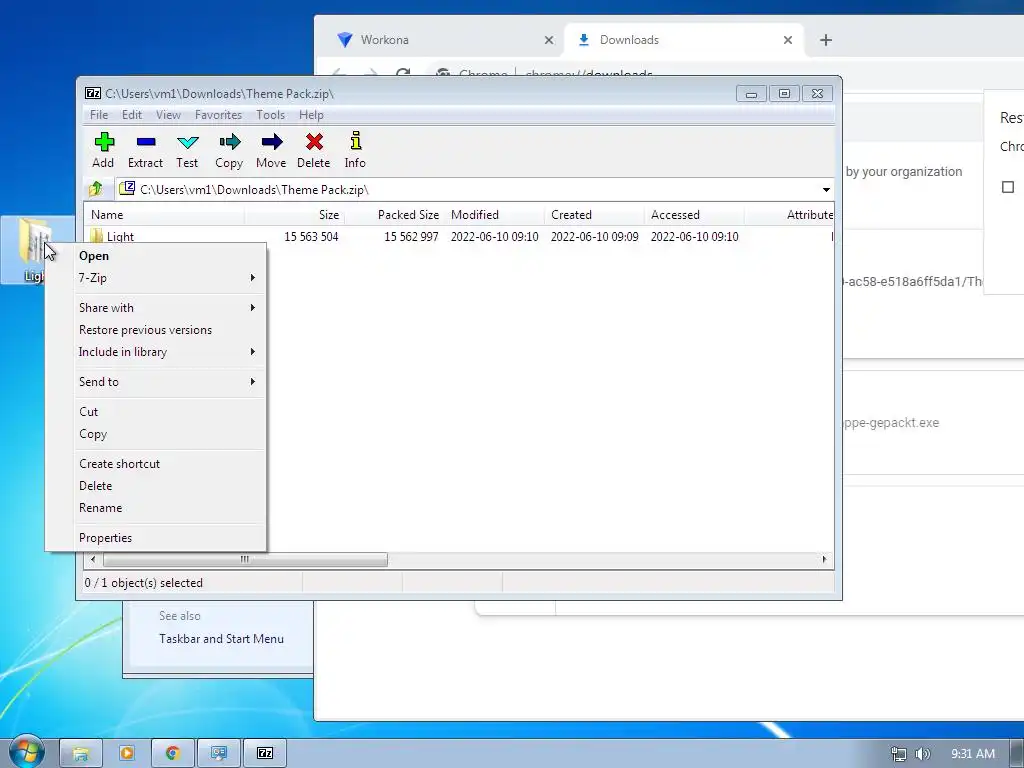Viewport: 1024px width, 768px height.
Task: Sort by the Size column header
Action: point(294,215)
